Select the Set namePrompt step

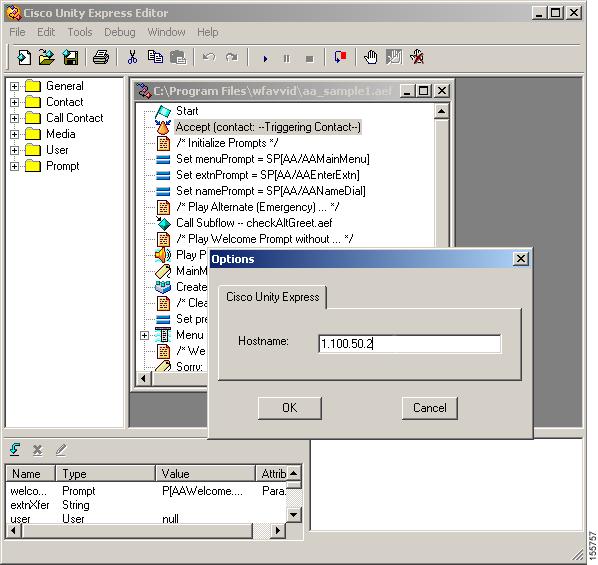coord(270,191)
